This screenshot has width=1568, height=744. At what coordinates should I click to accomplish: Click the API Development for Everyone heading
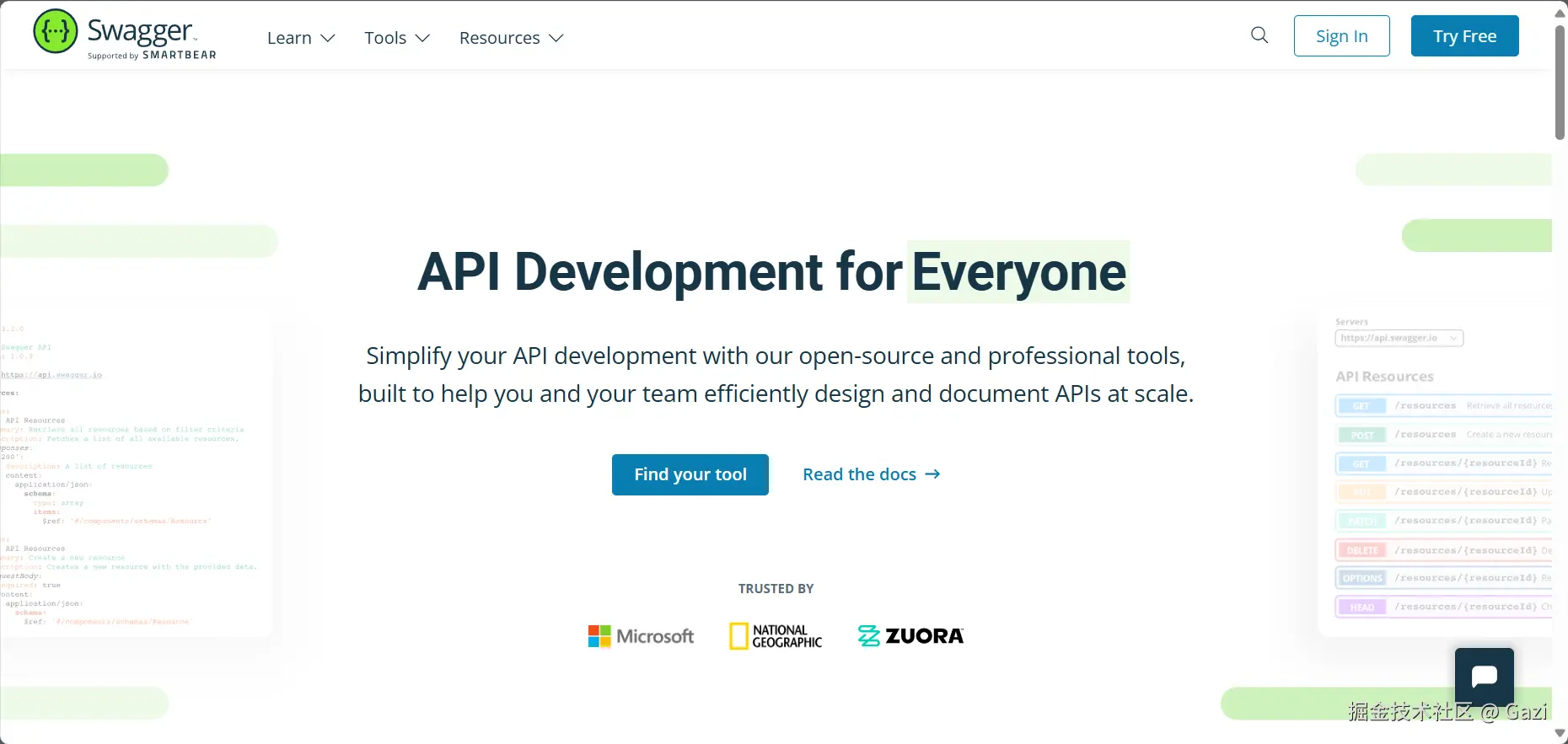772,272
